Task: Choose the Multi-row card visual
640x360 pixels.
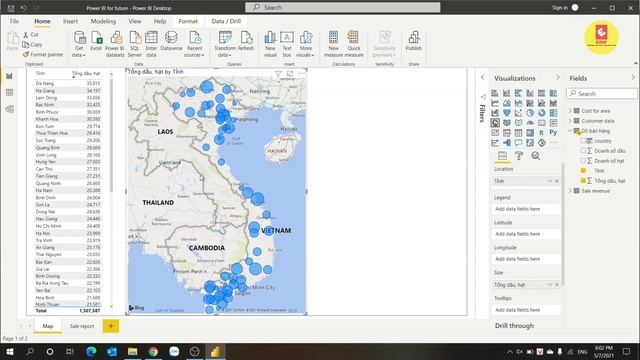Action: pyautogui.click(x=553, y=122)
